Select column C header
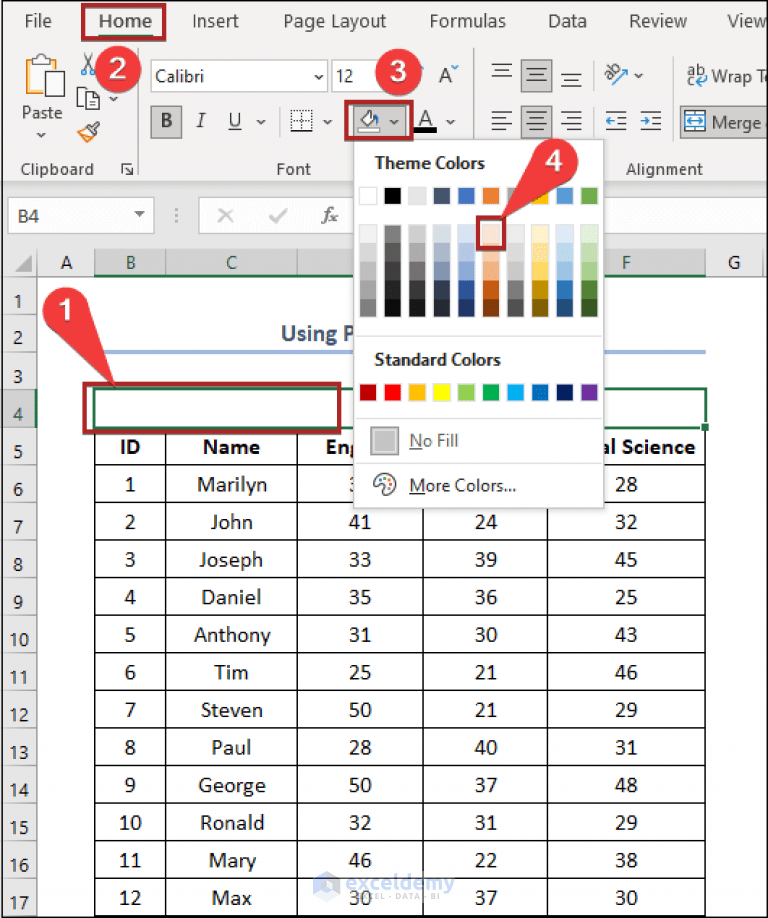768x918 pixels. pyautogui.click(x=231, y=263)
